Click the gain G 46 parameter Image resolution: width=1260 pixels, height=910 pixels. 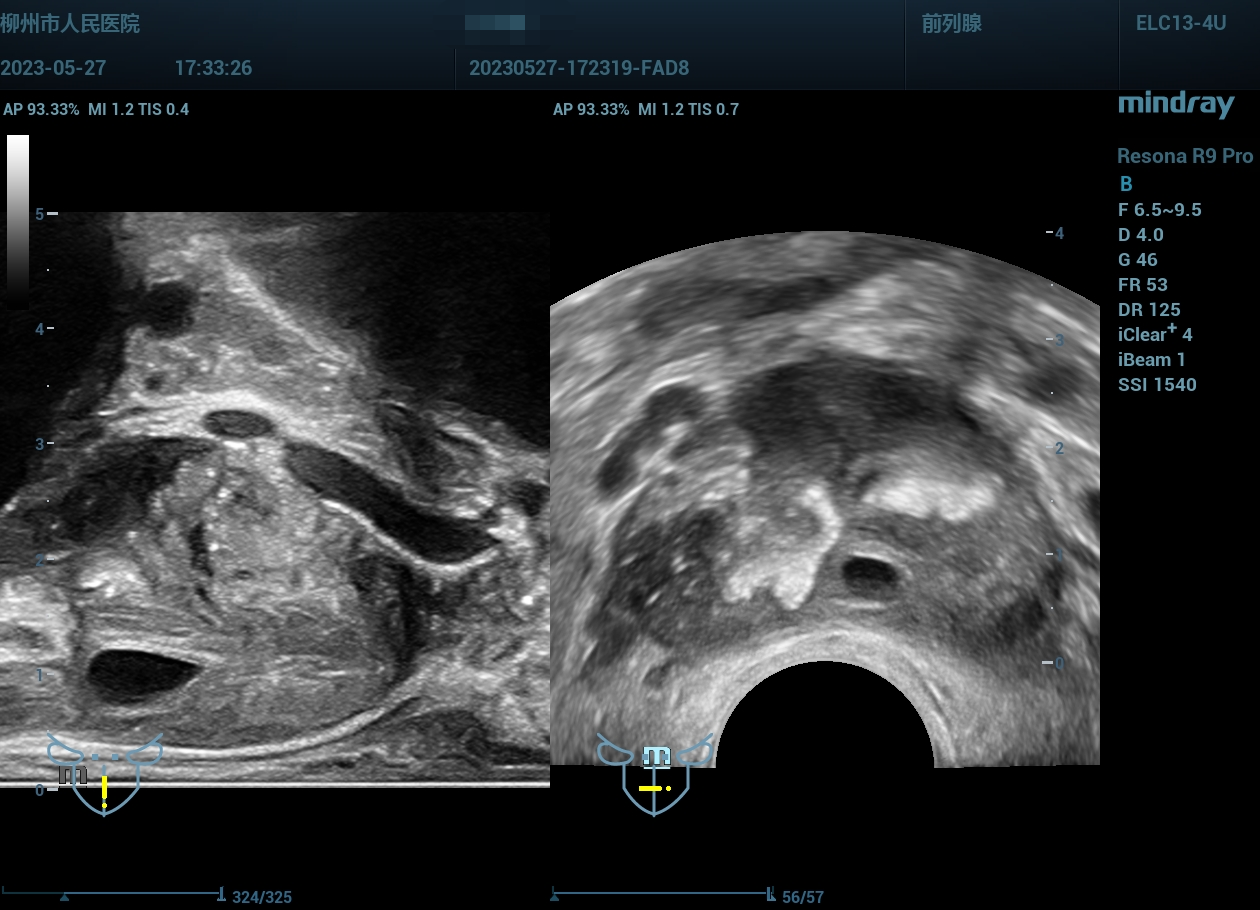pos(1138,260)
